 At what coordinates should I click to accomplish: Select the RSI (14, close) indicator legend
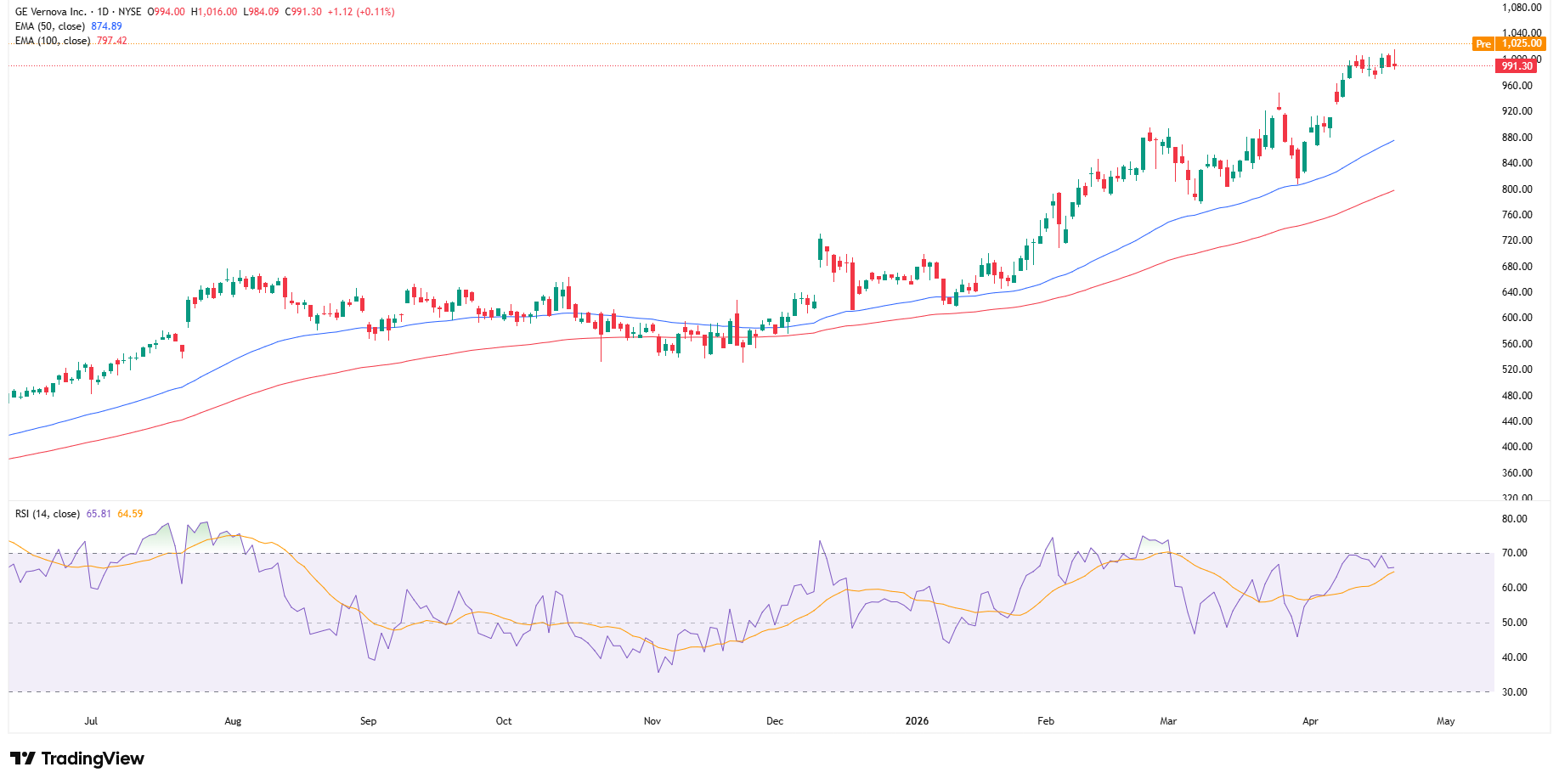coord(48,514)
